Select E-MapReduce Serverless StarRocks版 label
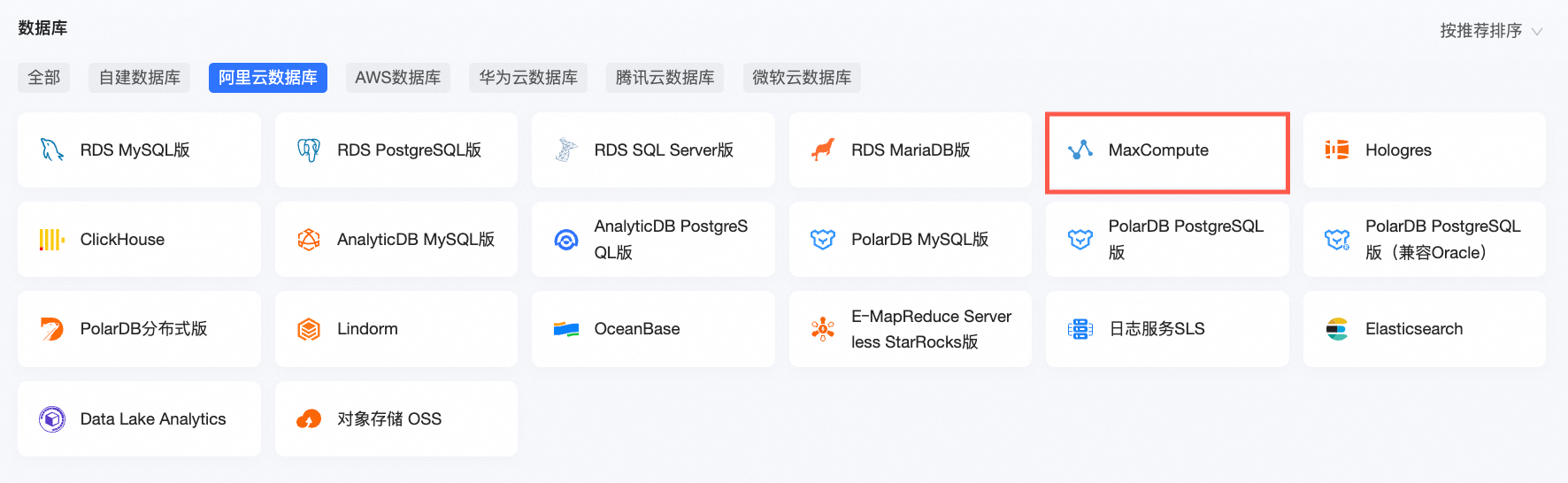The height and width of the screenshot is (483, 1568). [x=931, y=329]
